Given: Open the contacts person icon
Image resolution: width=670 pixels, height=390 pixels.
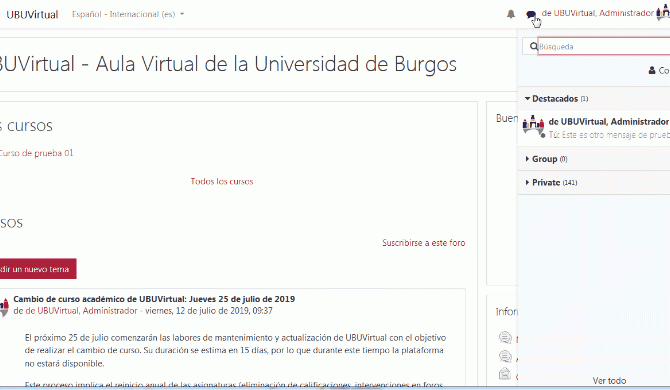Looking at the screenshot, I should [652, 70].
